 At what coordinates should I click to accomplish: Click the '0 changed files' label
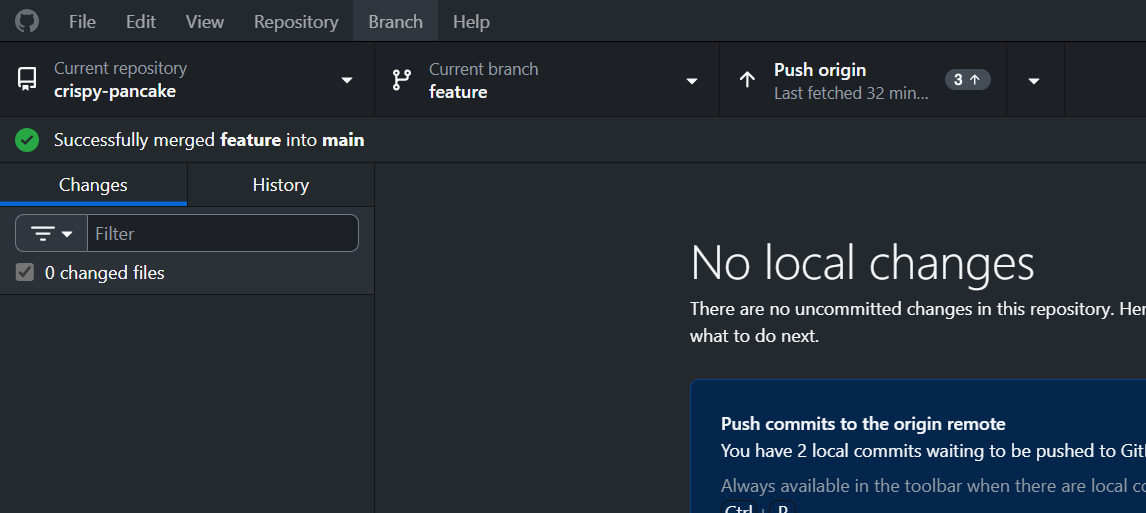coord(105,273)
